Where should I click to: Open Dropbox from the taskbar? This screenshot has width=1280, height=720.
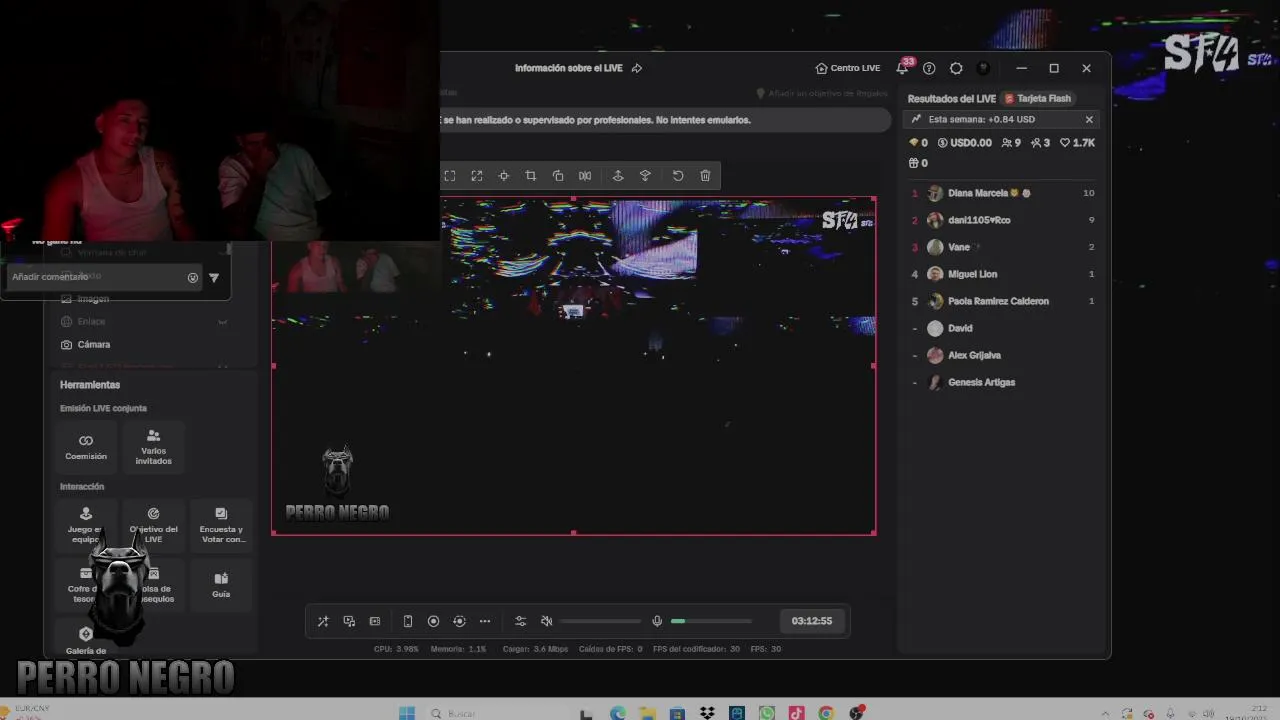708,713
